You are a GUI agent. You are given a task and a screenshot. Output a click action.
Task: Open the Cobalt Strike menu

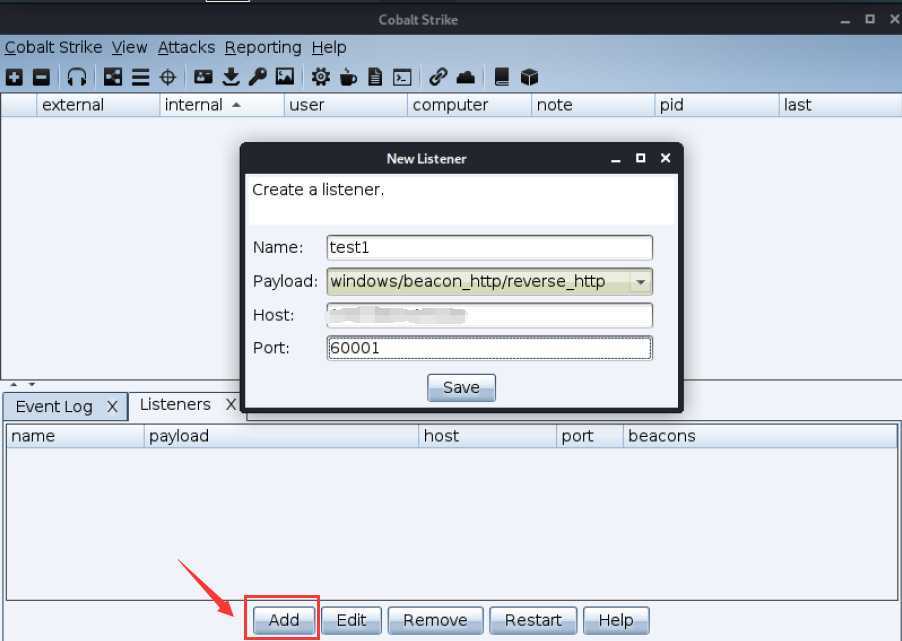[53, 47]
